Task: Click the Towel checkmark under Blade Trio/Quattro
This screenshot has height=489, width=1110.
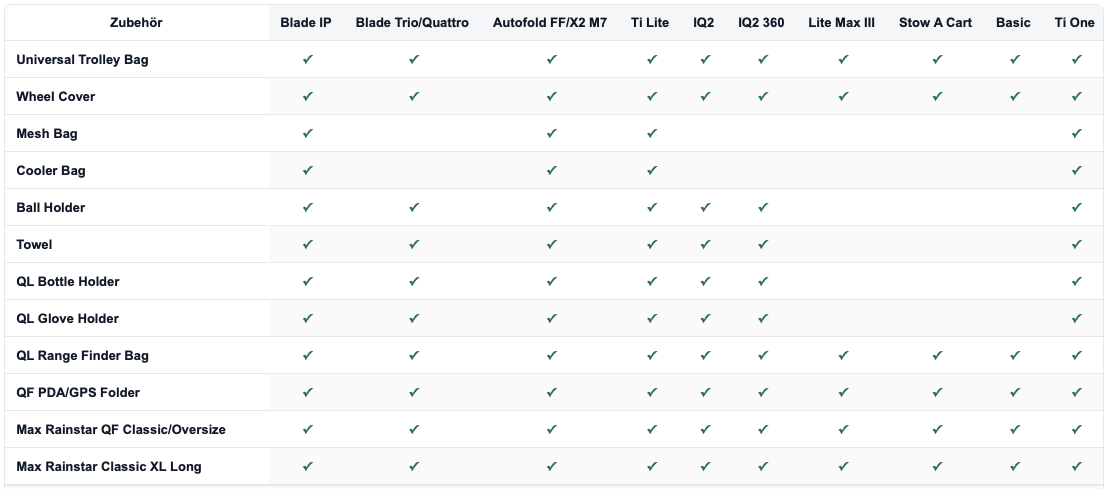Action: [414, 244]
